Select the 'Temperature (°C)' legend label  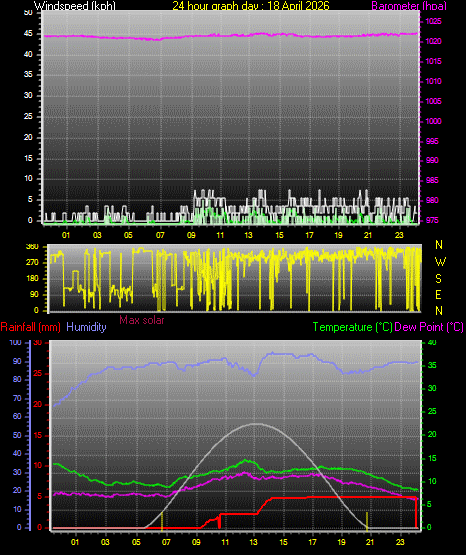[x=352, y=327]
